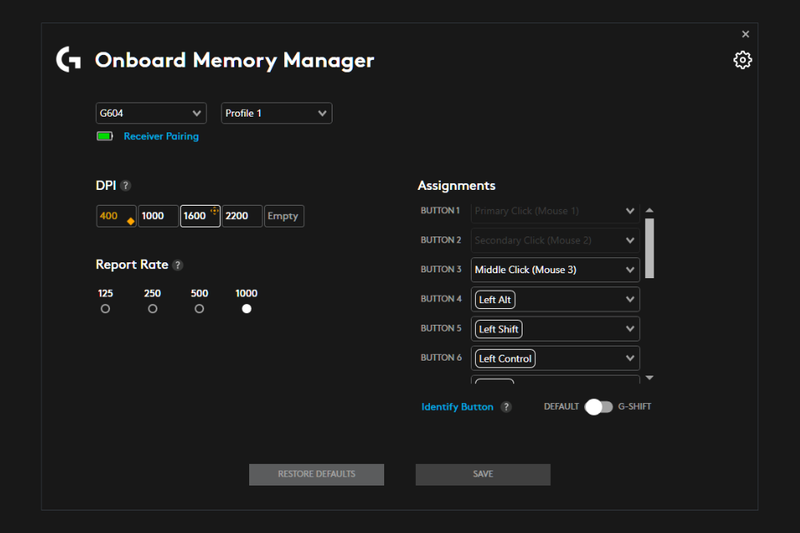800x533 pixels.
Task: Select the Empty DPI slot
Action: pyautogui.click(x=284, y=216)
